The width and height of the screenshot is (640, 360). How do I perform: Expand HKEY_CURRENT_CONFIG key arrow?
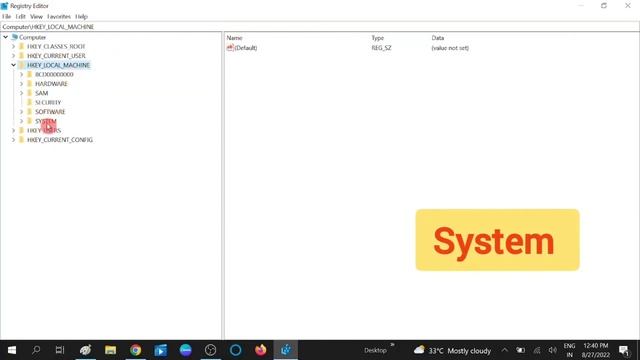pos(13,140)
